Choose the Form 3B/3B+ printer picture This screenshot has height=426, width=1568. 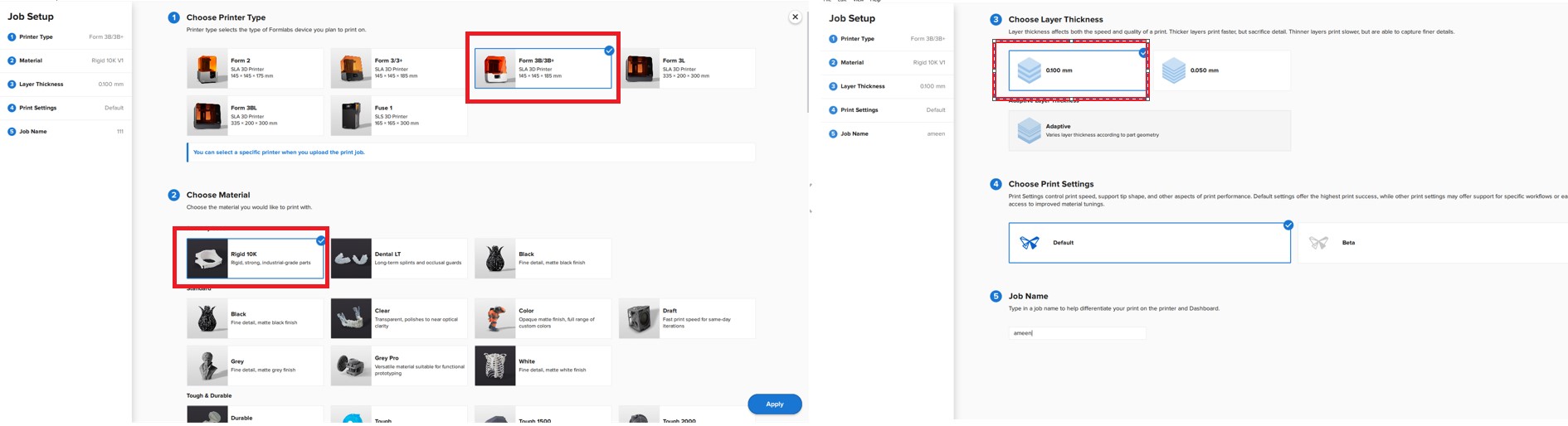pyautogui.click(x=495, y=68)
